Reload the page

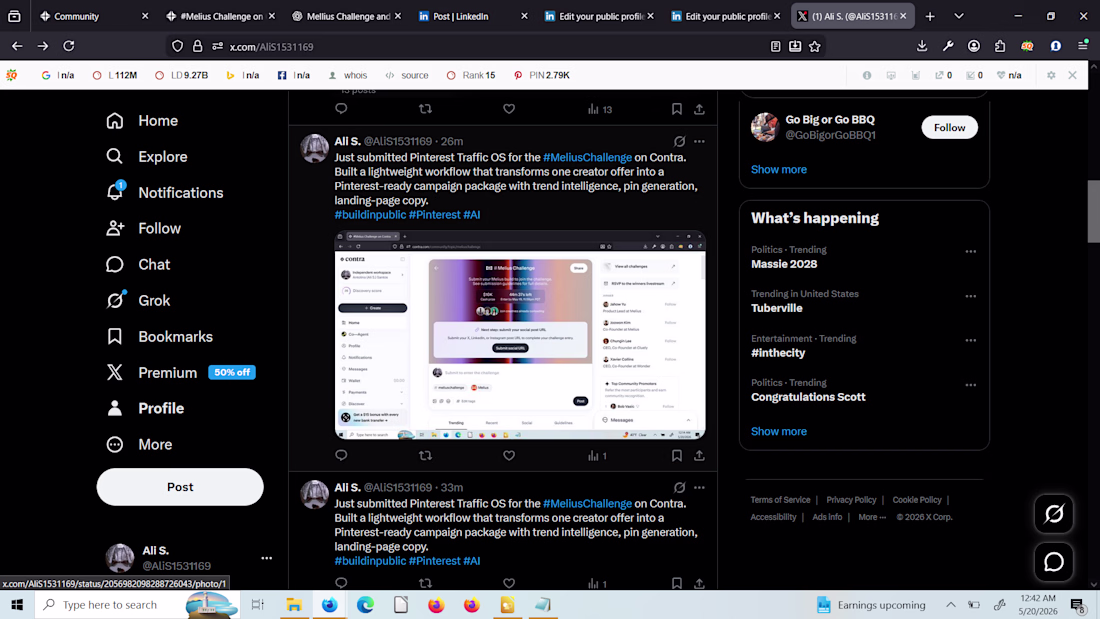(69, 46)
